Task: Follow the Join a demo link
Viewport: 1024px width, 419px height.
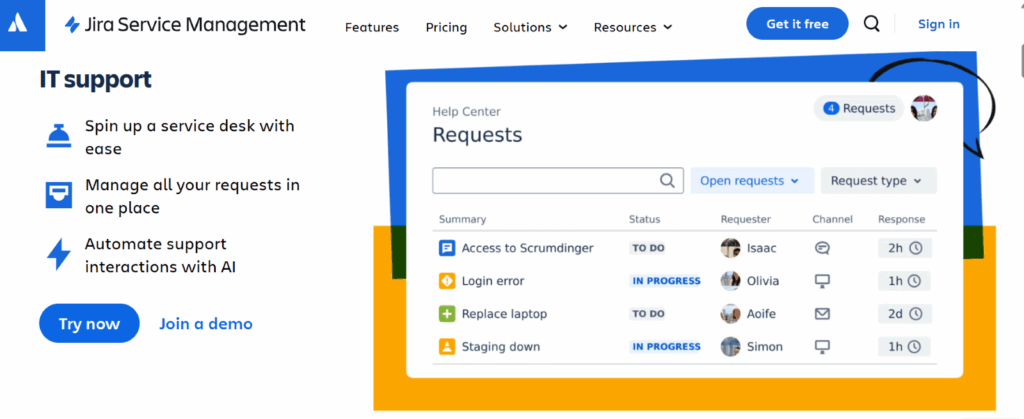Action: [206, 324]
